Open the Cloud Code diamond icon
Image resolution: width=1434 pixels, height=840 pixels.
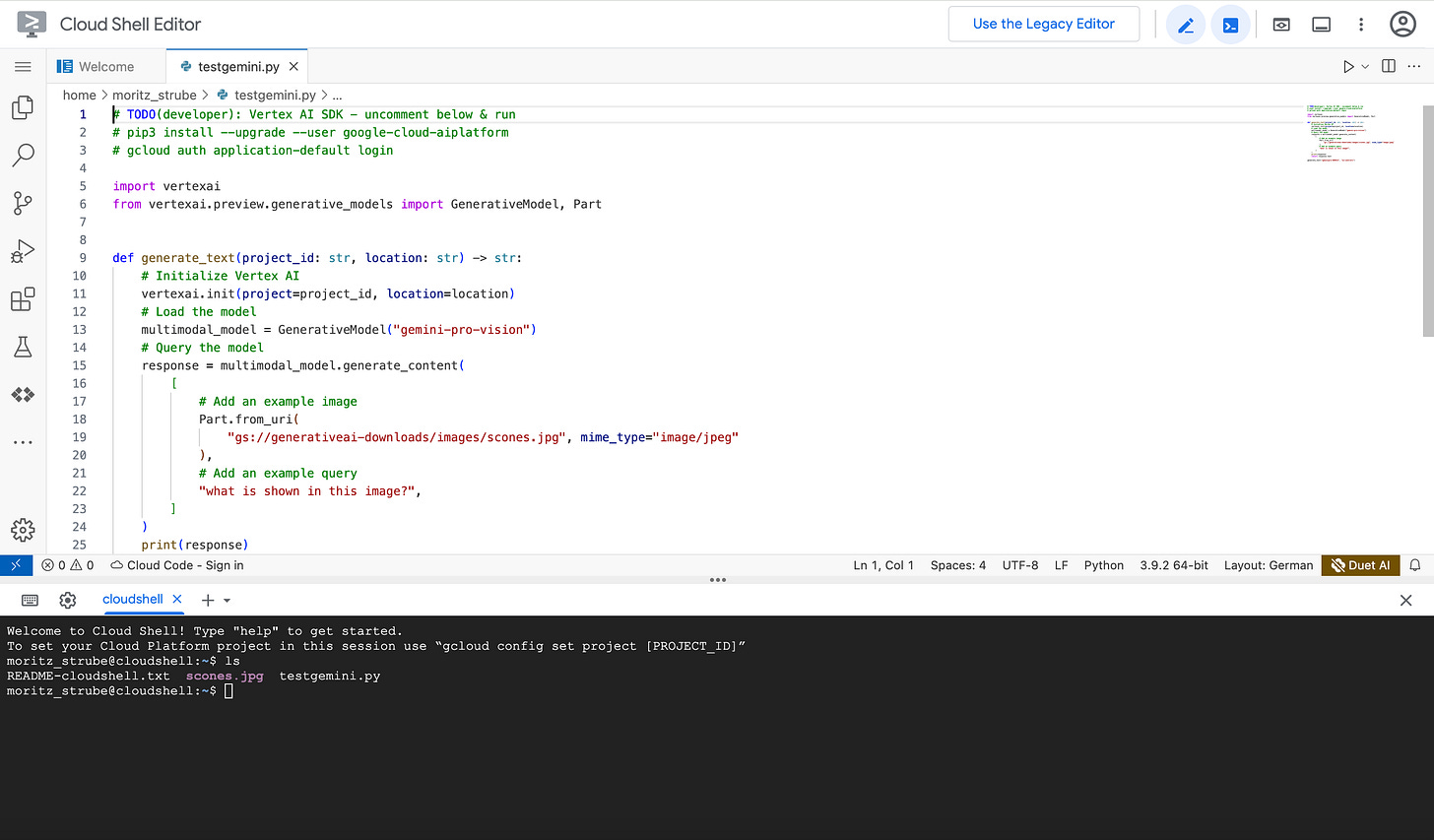[23, 395]
